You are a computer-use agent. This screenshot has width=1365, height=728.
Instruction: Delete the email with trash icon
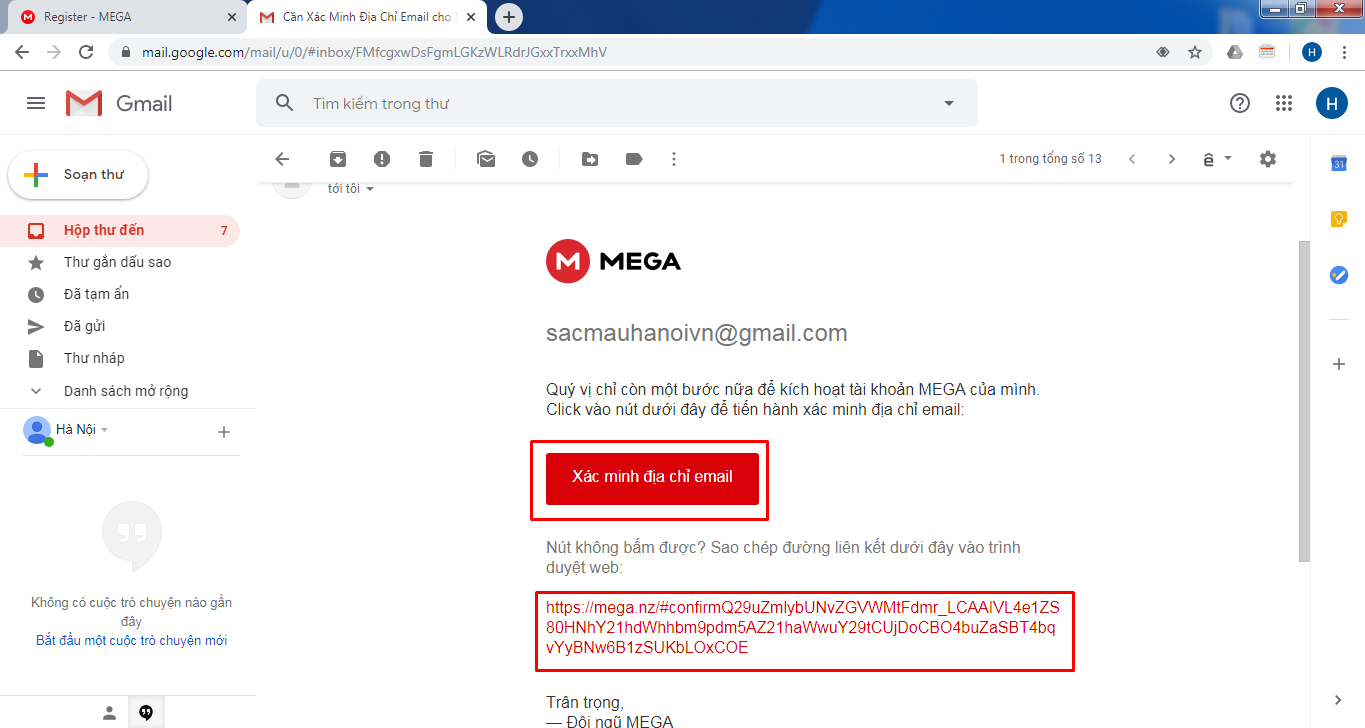tap(426, 159)
